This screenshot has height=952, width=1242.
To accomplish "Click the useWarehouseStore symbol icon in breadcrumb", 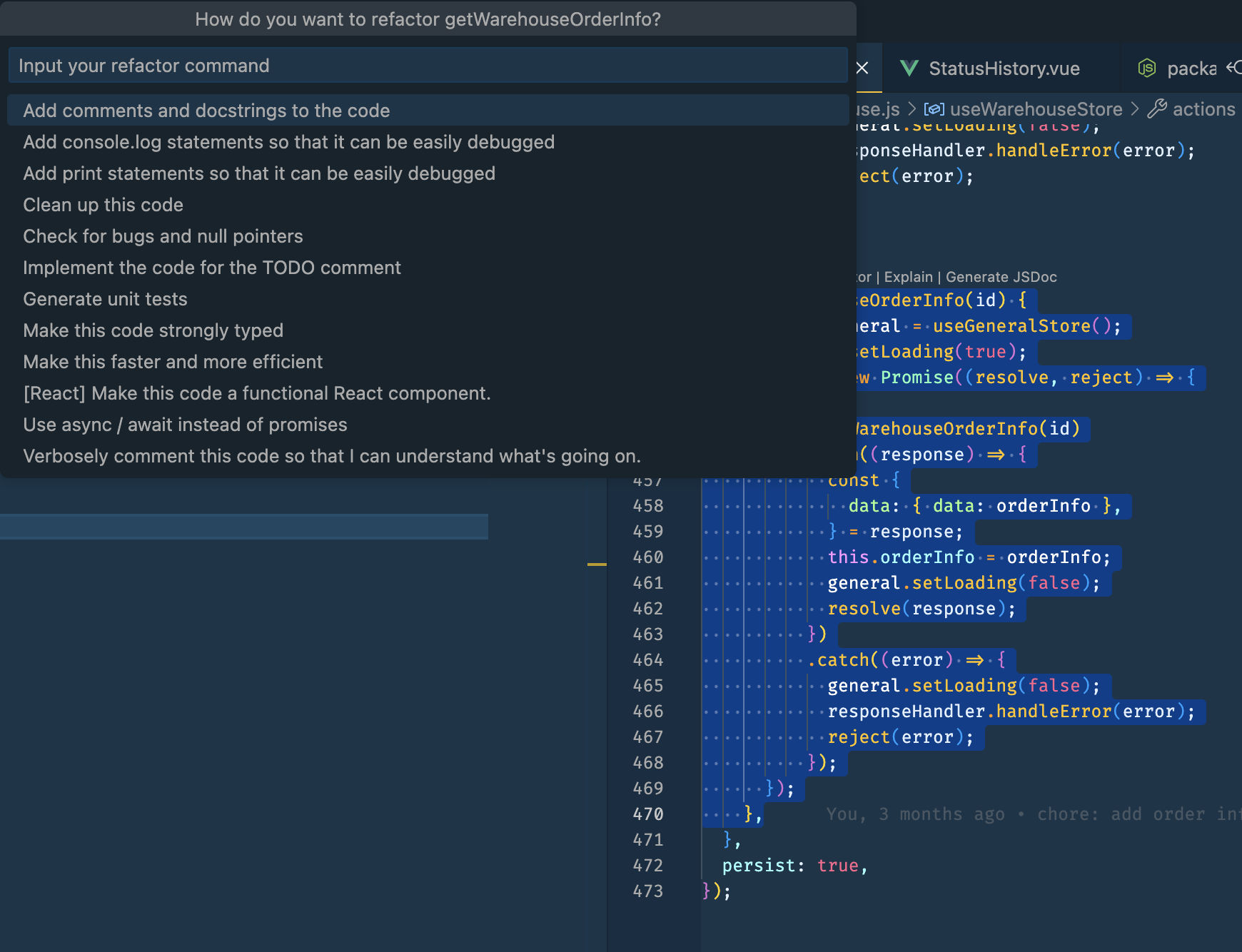I will 934,109.
